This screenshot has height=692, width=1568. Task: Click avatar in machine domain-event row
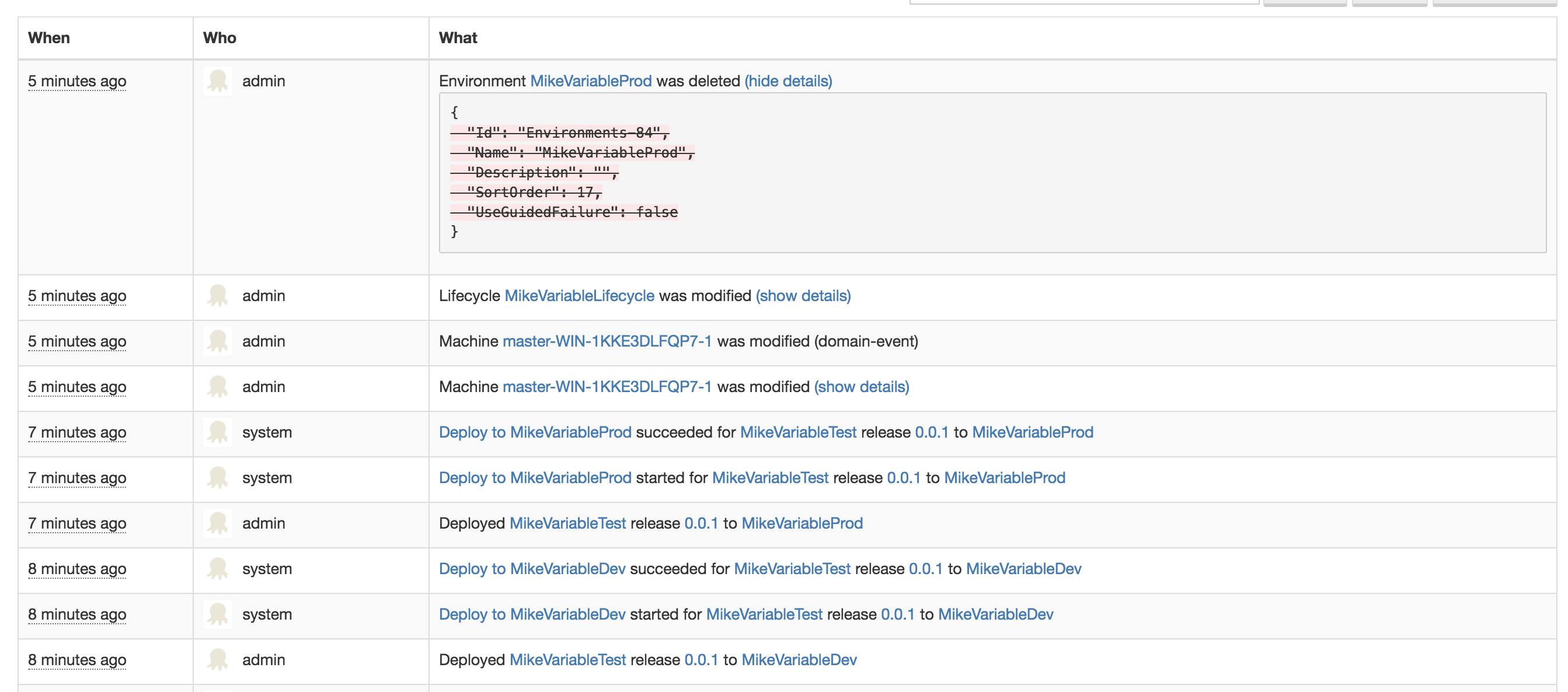pos(217,341)
